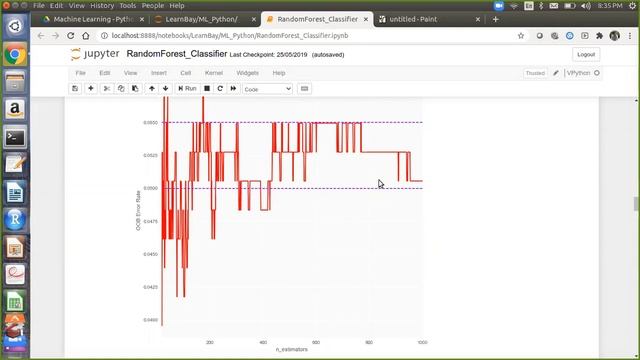Open the spreadsheet app in dock
The image size is (640, 360).
15,302
